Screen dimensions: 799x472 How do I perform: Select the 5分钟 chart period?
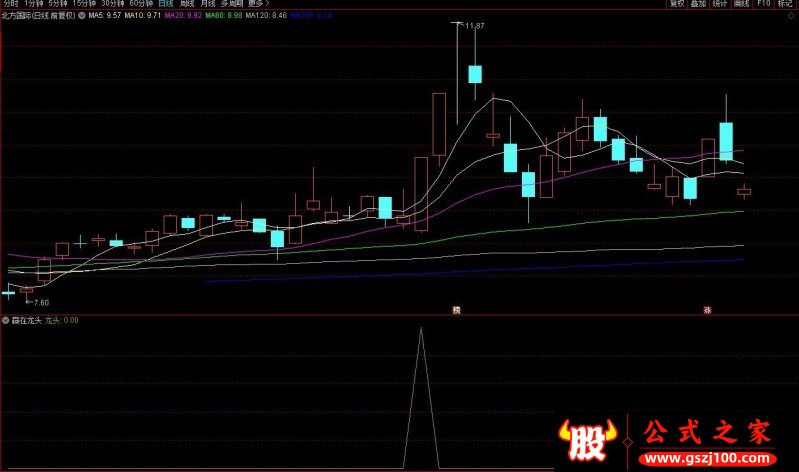[x=60, y=4]
